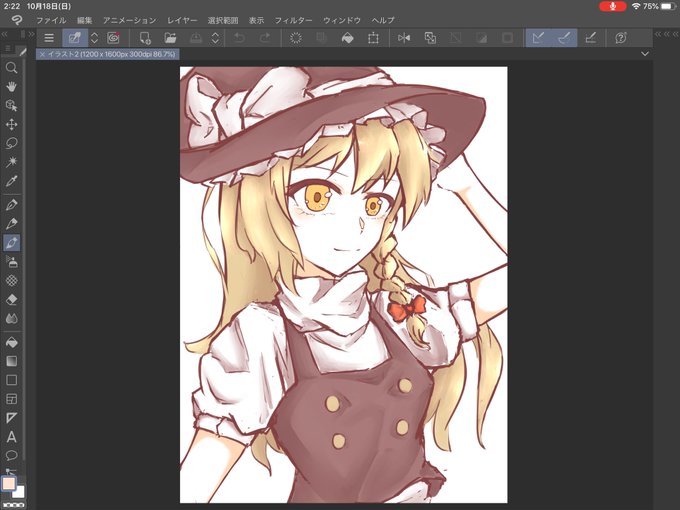Select the Hand move-canvas tool

point(11,86)
